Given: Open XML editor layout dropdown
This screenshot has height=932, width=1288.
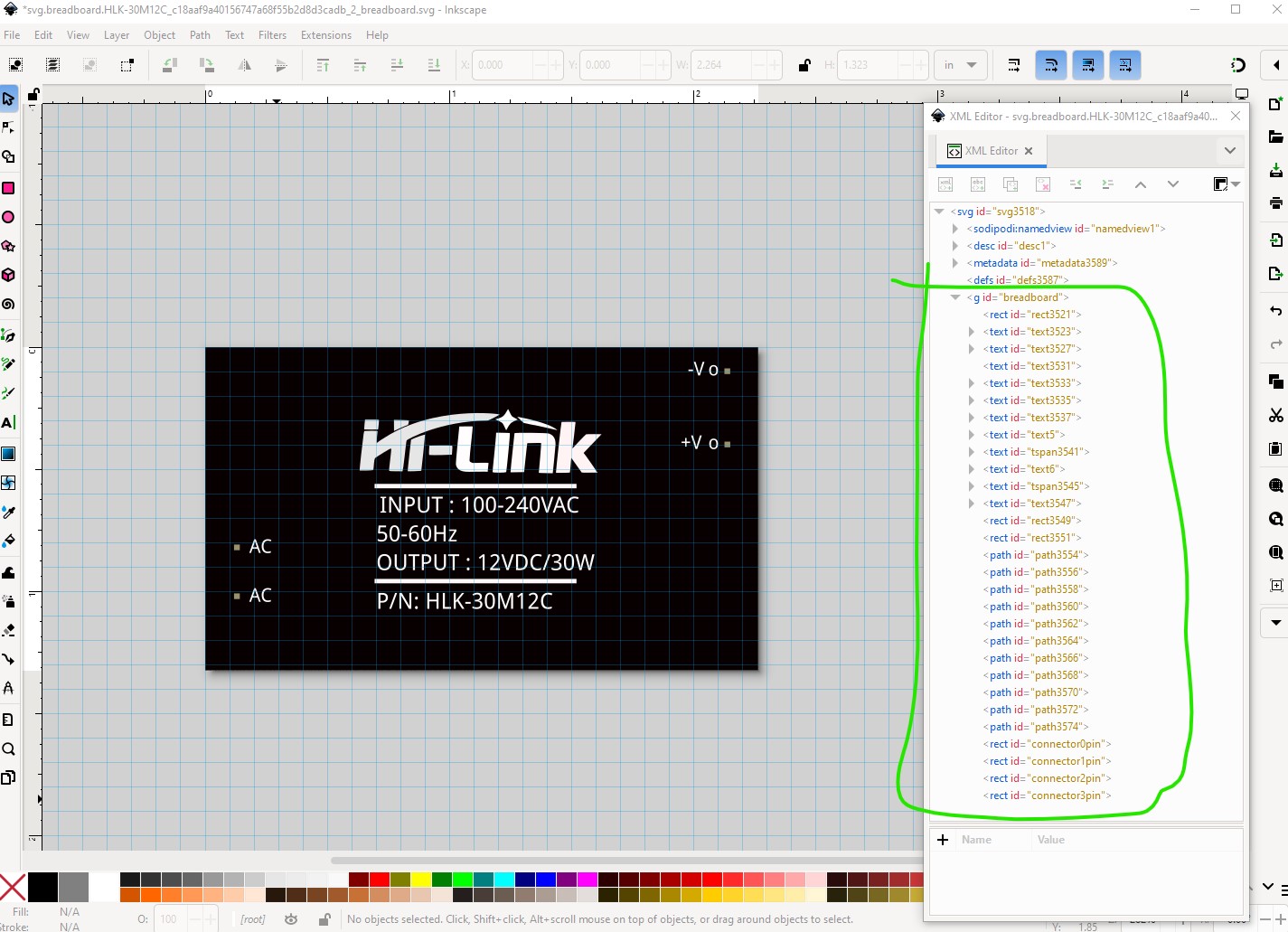Looking at the screenshot, I should pyautogui.click(x=1227, y=184).
